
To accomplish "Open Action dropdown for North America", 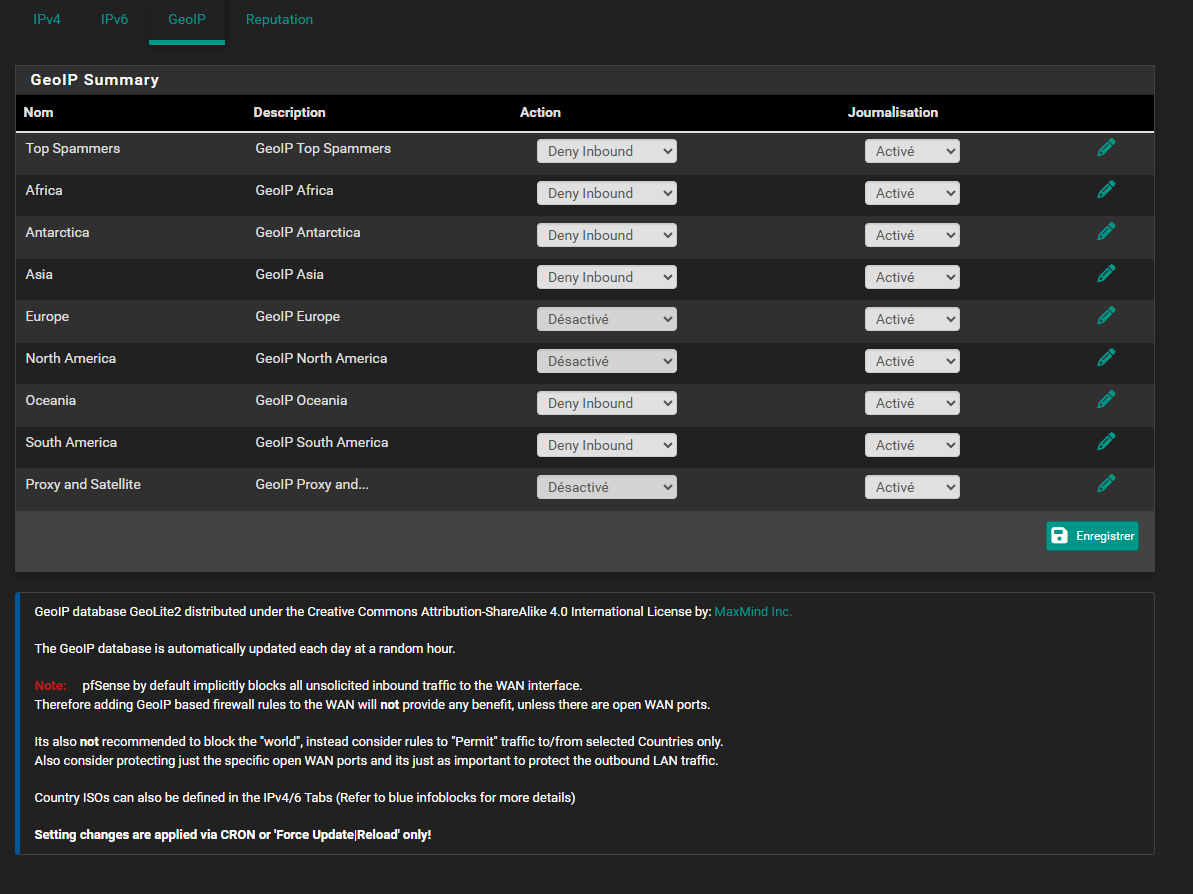I will tap(606, 361).
